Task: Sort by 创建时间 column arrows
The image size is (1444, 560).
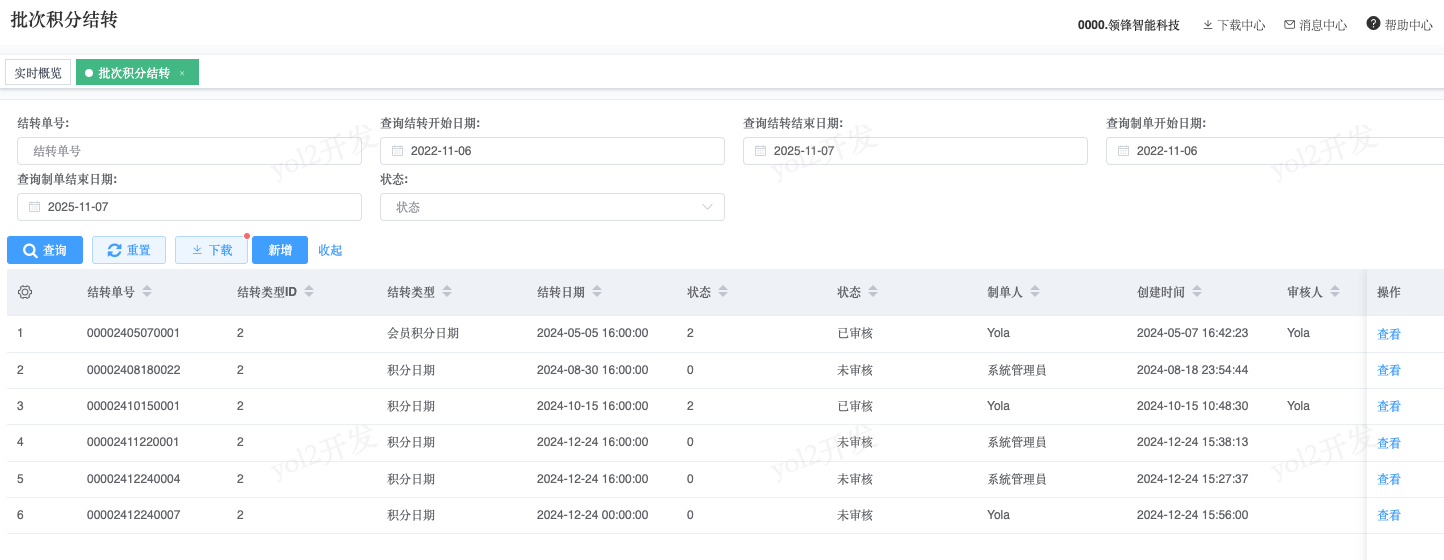Action: pyautogui.click(x=1197, y=292)
